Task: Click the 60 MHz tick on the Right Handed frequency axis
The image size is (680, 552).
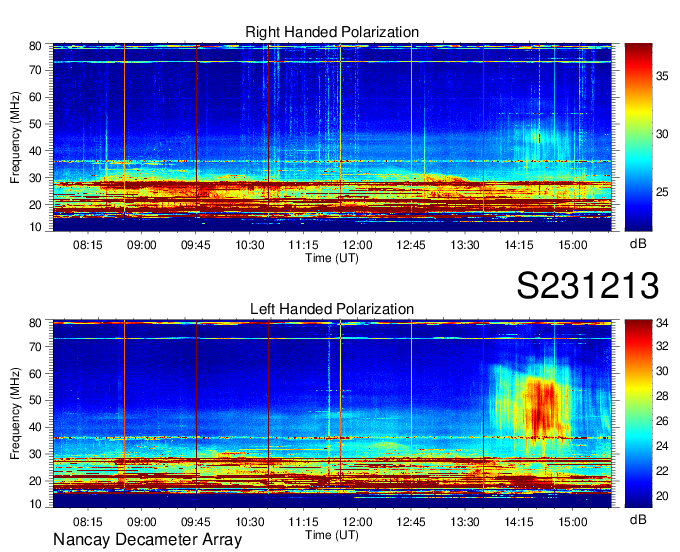Action: (x=35, y=97)
